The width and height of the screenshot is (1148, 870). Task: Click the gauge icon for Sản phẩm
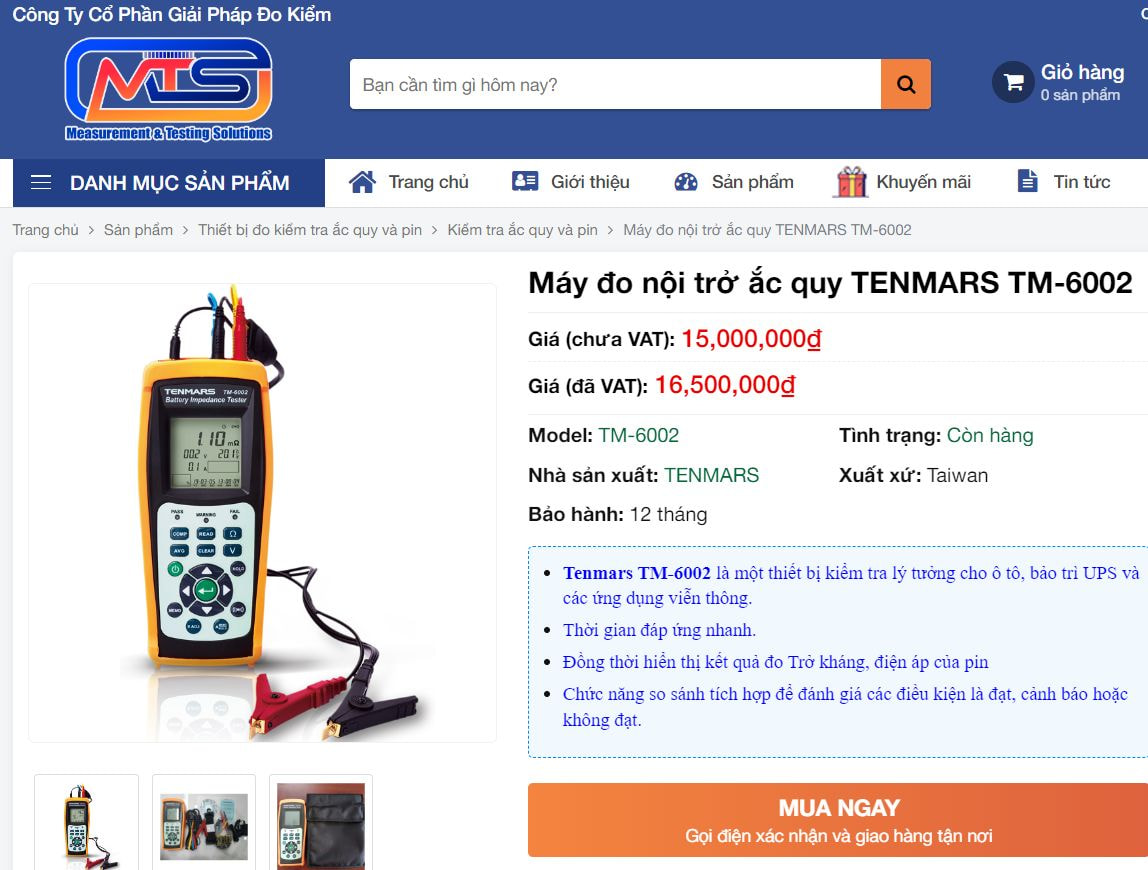[686, 182]
